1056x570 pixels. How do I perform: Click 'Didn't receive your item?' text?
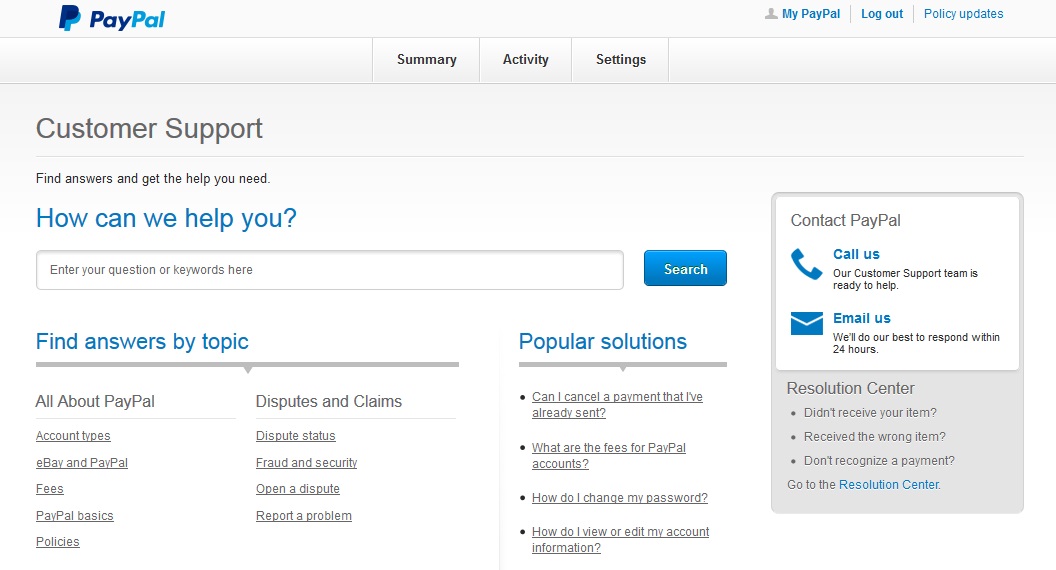tap(870, 412)
